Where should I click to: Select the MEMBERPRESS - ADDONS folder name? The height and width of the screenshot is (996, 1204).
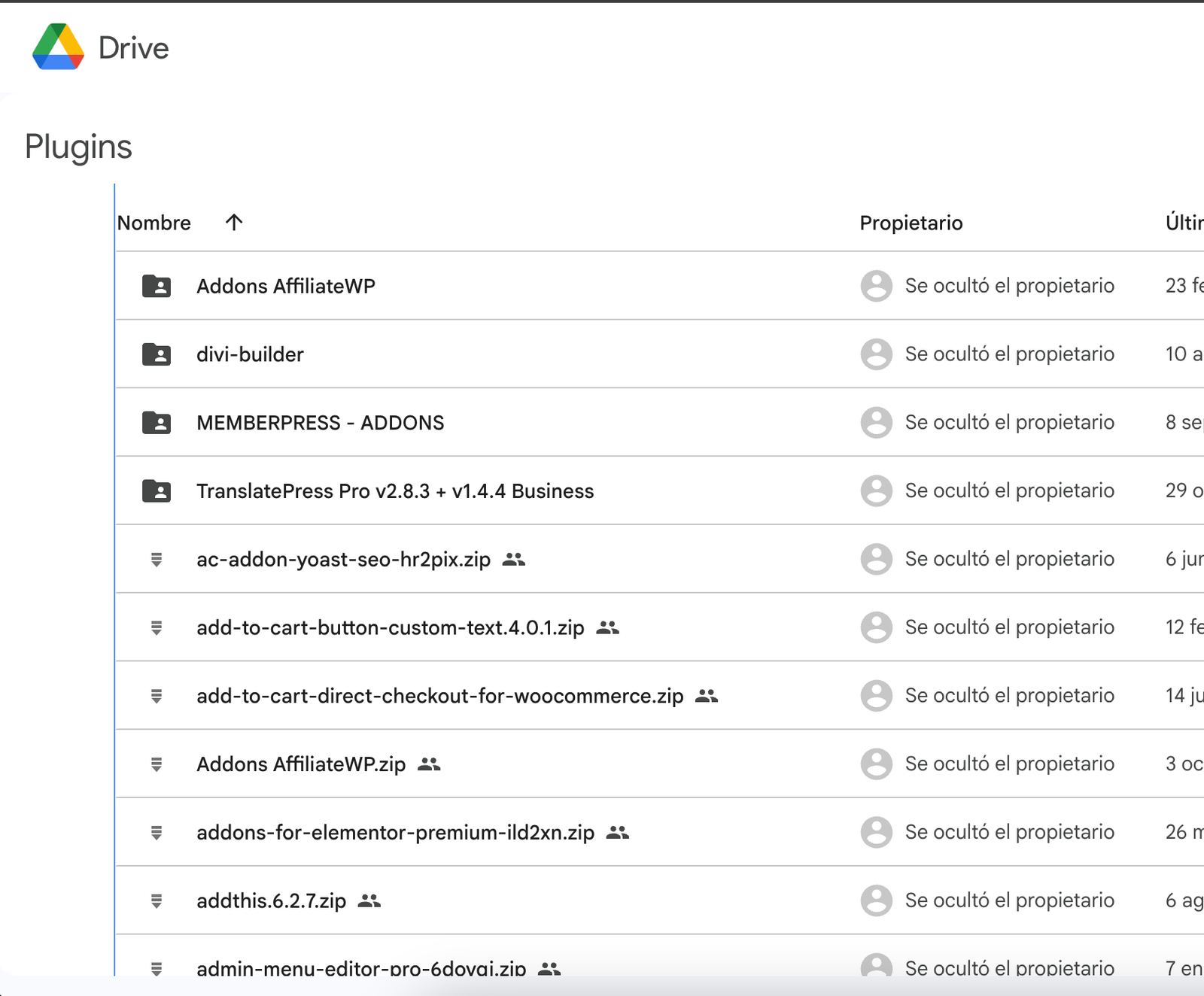coord(321,423)
